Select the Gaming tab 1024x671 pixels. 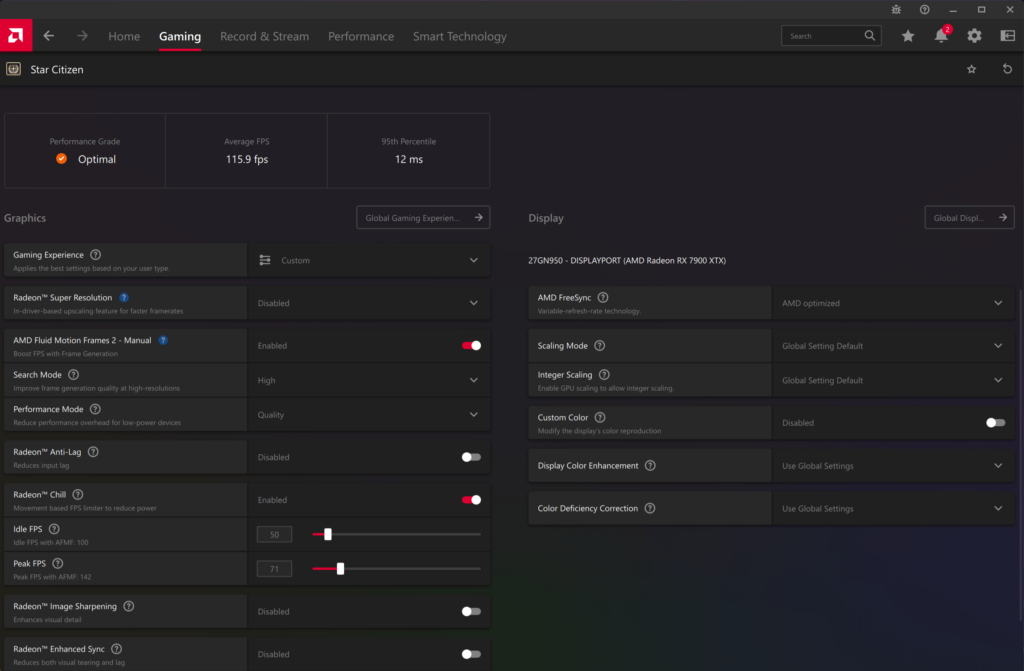coord(180,37)
